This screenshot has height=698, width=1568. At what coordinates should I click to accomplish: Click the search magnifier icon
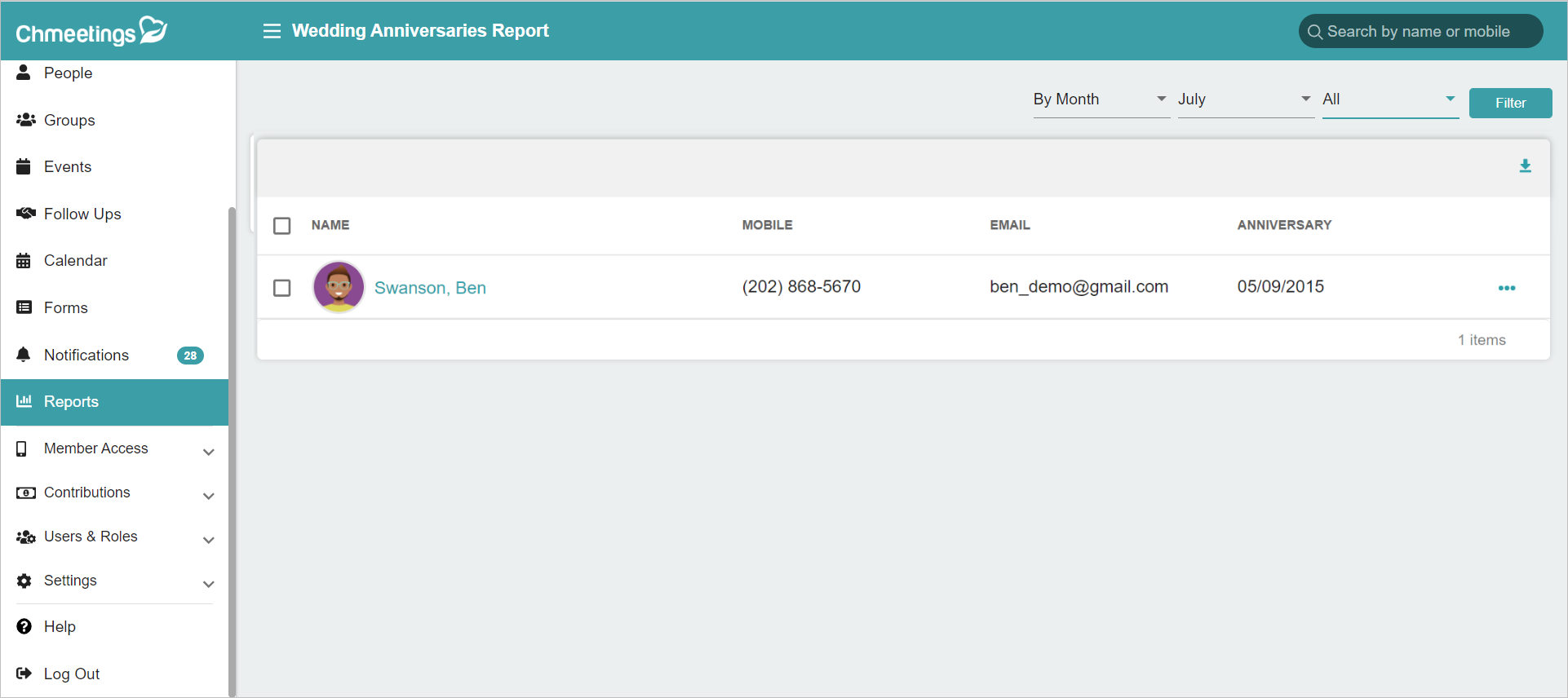click(1314, 32)
